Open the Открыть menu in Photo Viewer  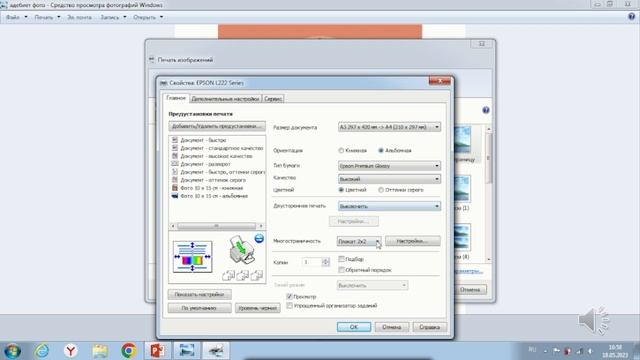[x=148, y=17]
